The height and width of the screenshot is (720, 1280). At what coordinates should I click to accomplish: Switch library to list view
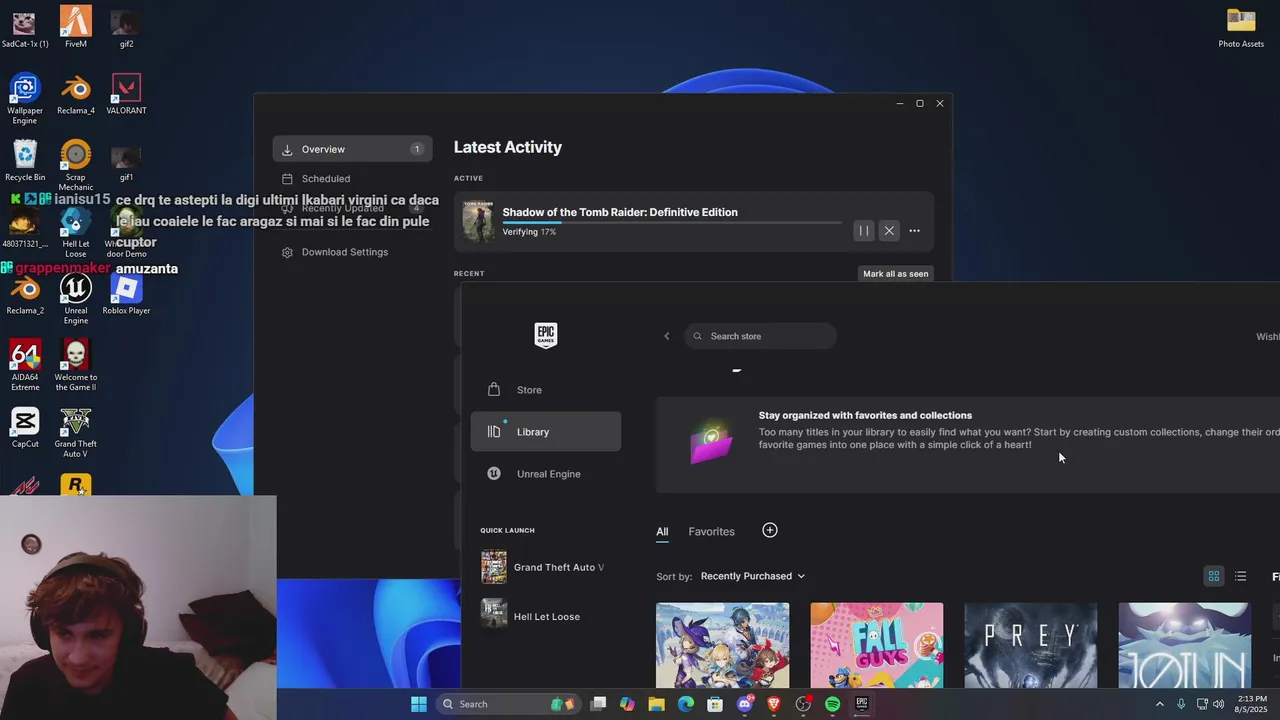[1240, 576]
